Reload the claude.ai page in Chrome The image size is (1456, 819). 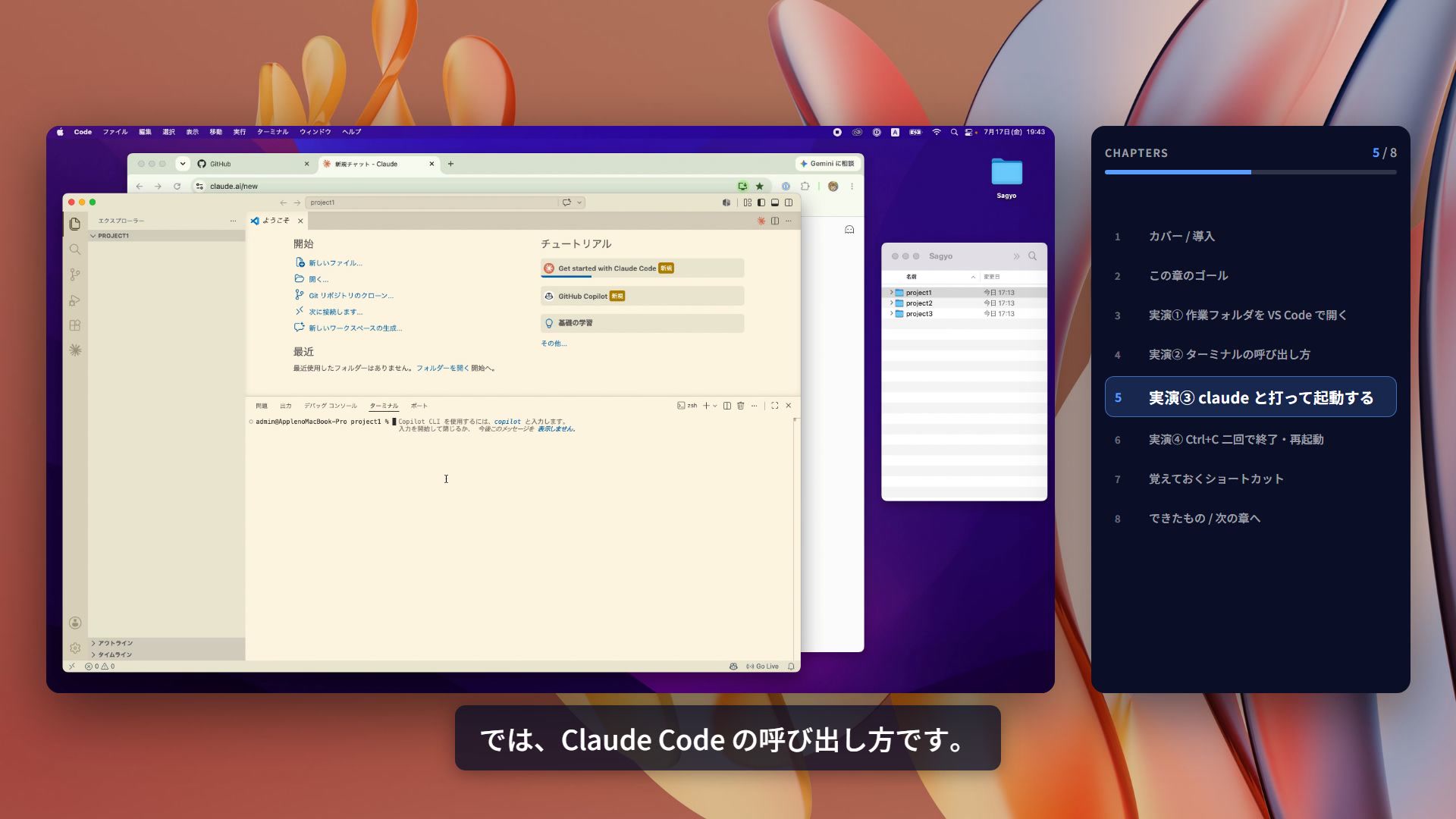tap(177, 186)
